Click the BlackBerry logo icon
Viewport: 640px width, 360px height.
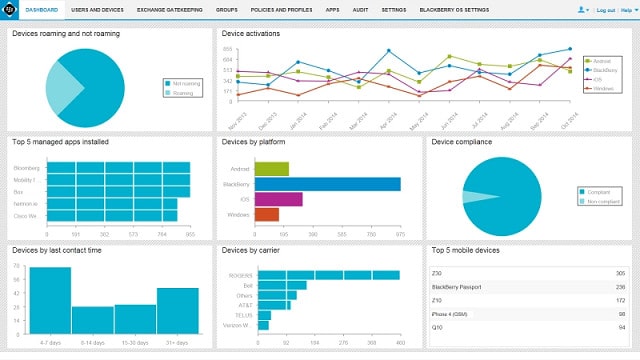point(9,9)
